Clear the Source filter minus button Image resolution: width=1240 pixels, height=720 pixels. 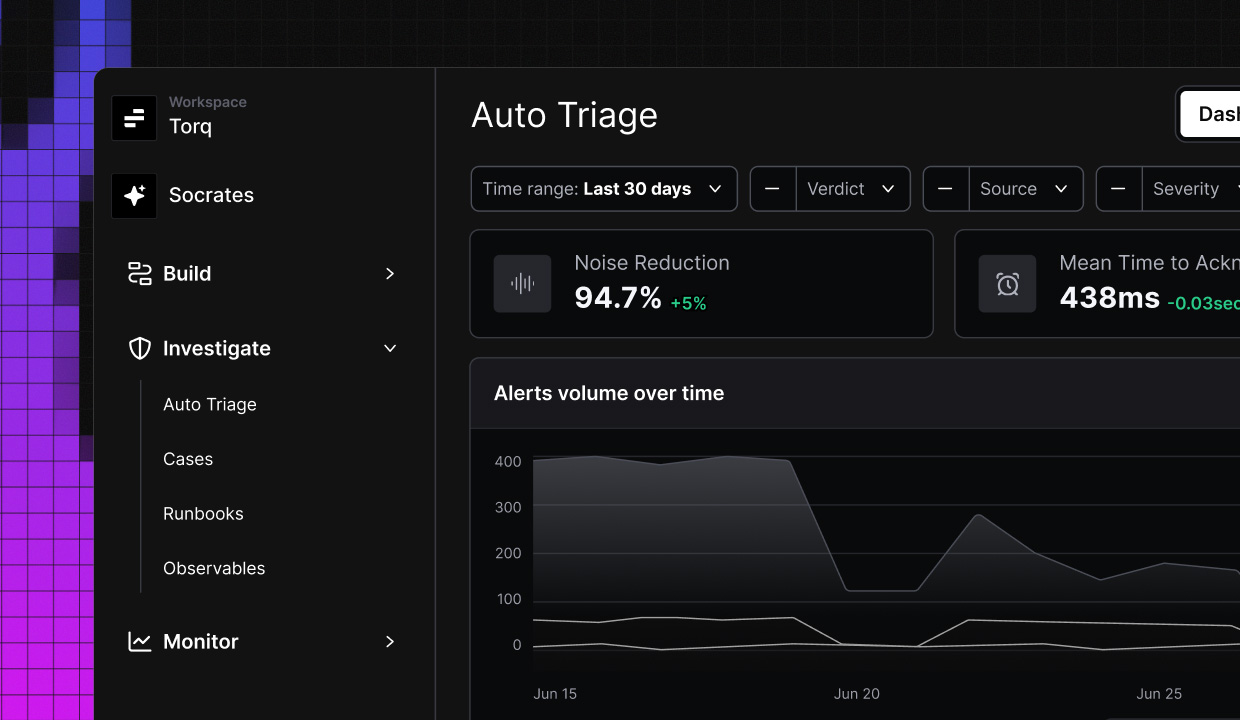[x=945, y=189]
